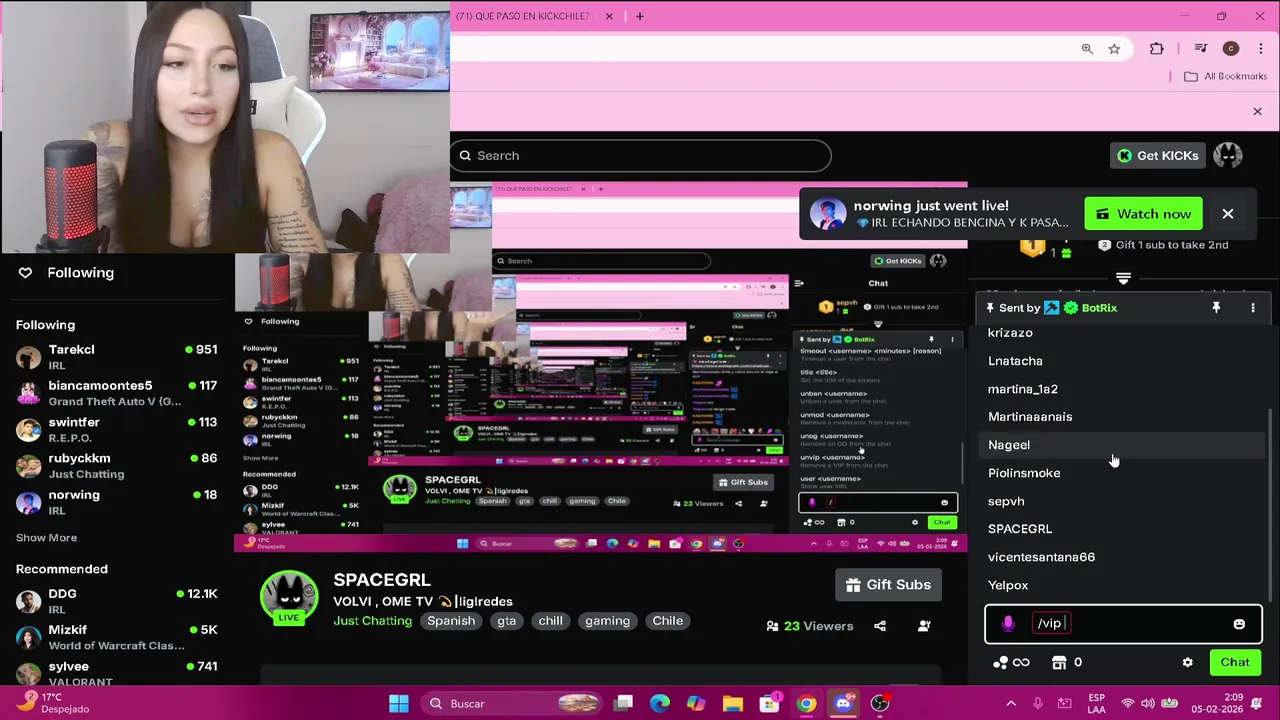Open File Explorer from taskbar
Screen dimensions: 1280x720
click(x=733, y=704)
